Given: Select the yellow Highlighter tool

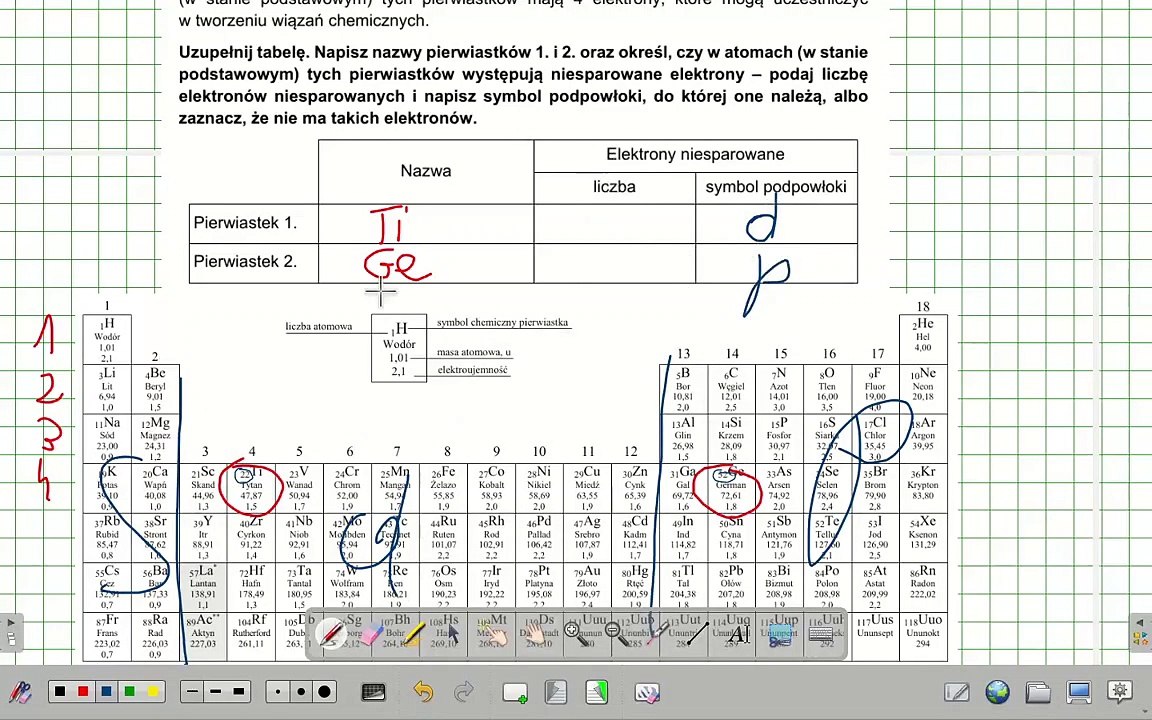Looking at the screenshot, I should click(414, 633).
